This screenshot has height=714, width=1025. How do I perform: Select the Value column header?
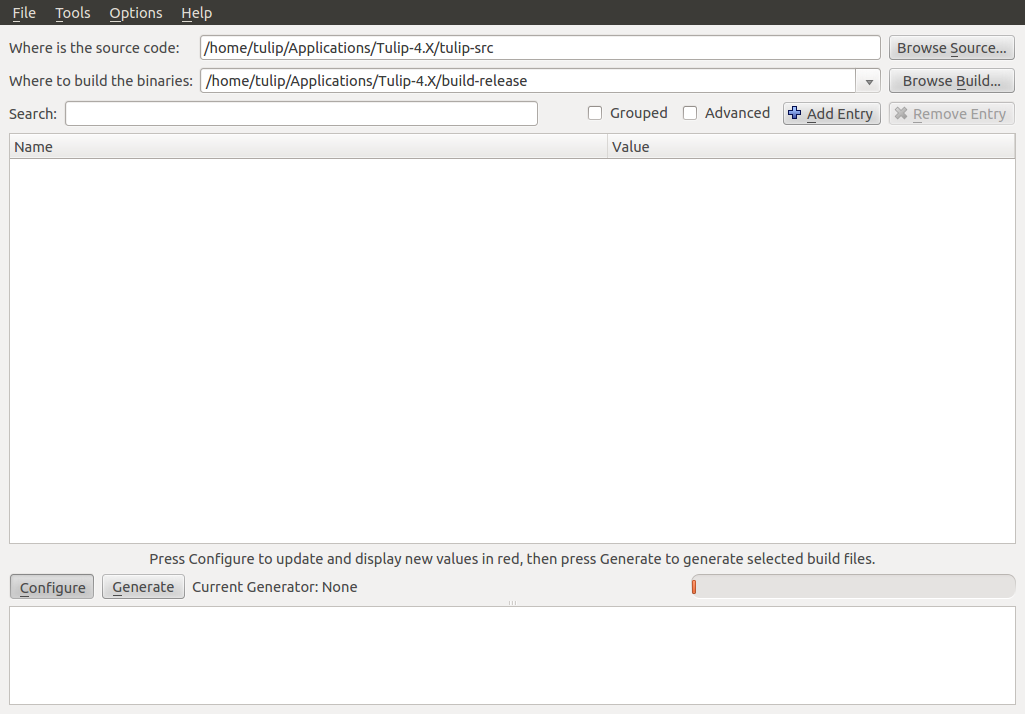pyautogui.click(x=810, y=147)
